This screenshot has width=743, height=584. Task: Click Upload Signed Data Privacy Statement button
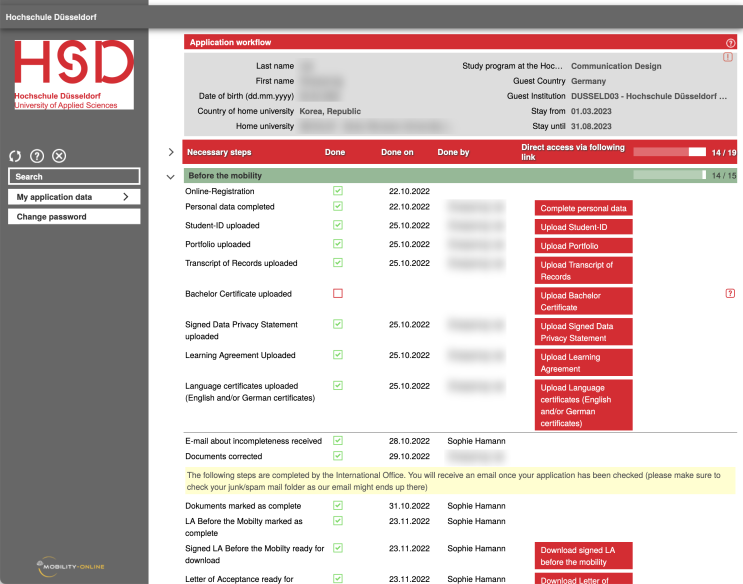[583, 332]
